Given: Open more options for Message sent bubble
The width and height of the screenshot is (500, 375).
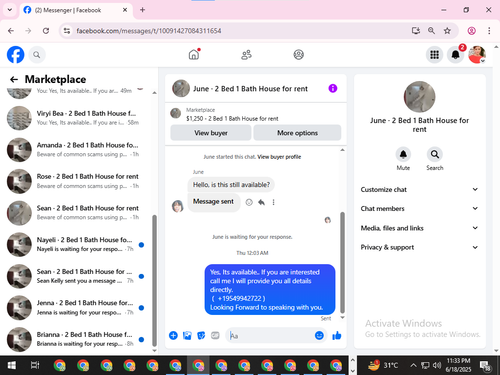Looking at the screenshot, I should pos(273,202).
